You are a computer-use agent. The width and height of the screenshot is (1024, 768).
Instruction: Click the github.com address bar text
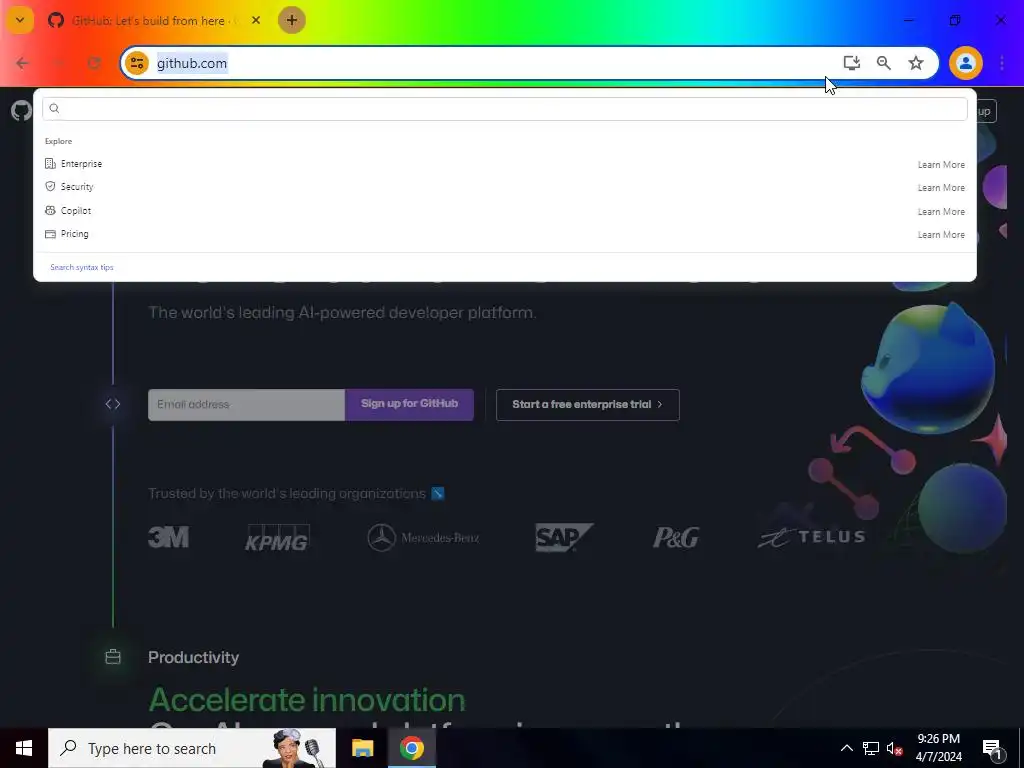[192, 63]
